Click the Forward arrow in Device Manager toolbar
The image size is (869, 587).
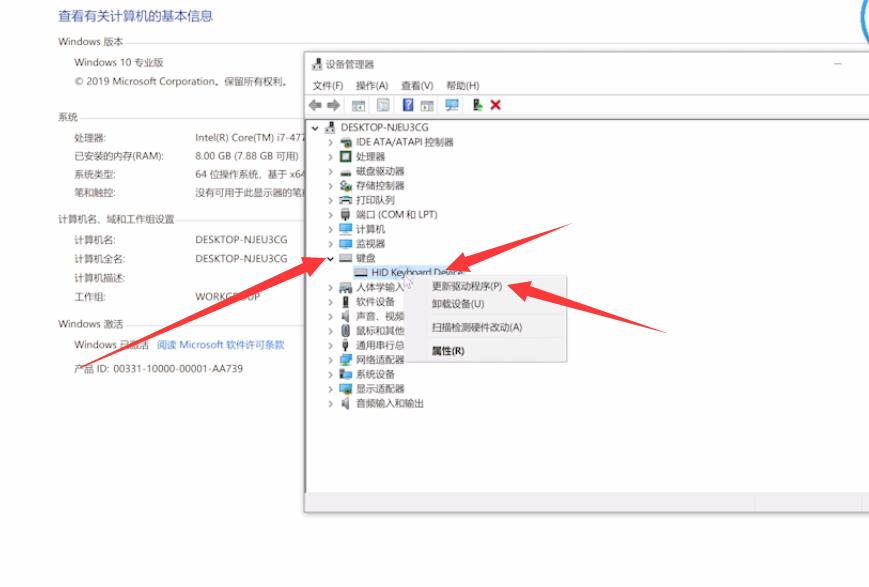[x=333, y=105]
